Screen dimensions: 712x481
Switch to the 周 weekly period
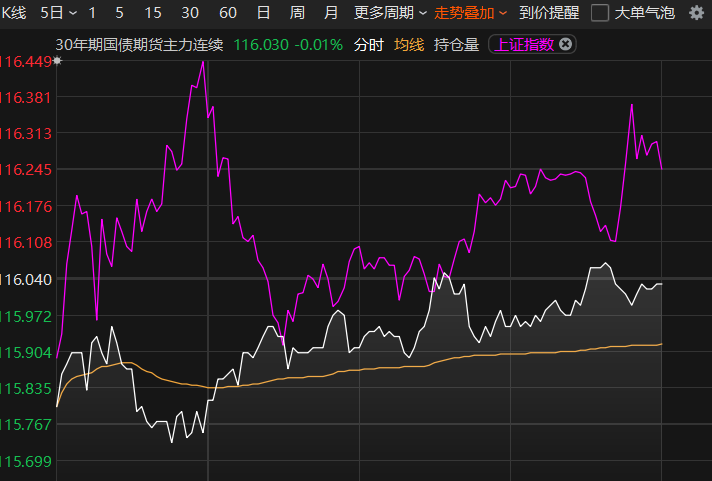[297, 13]
